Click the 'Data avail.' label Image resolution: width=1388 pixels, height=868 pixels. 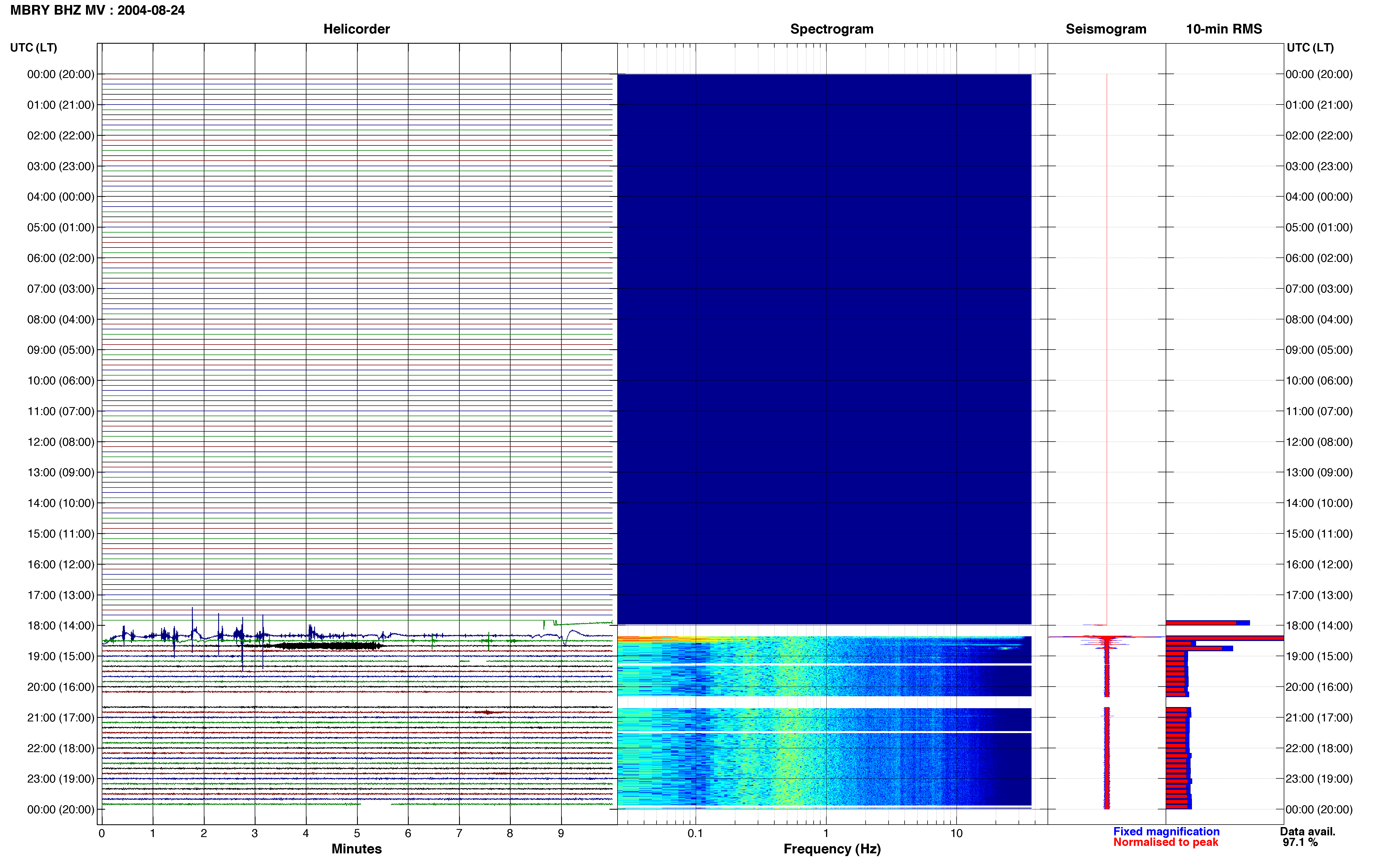coord(1308,832)
